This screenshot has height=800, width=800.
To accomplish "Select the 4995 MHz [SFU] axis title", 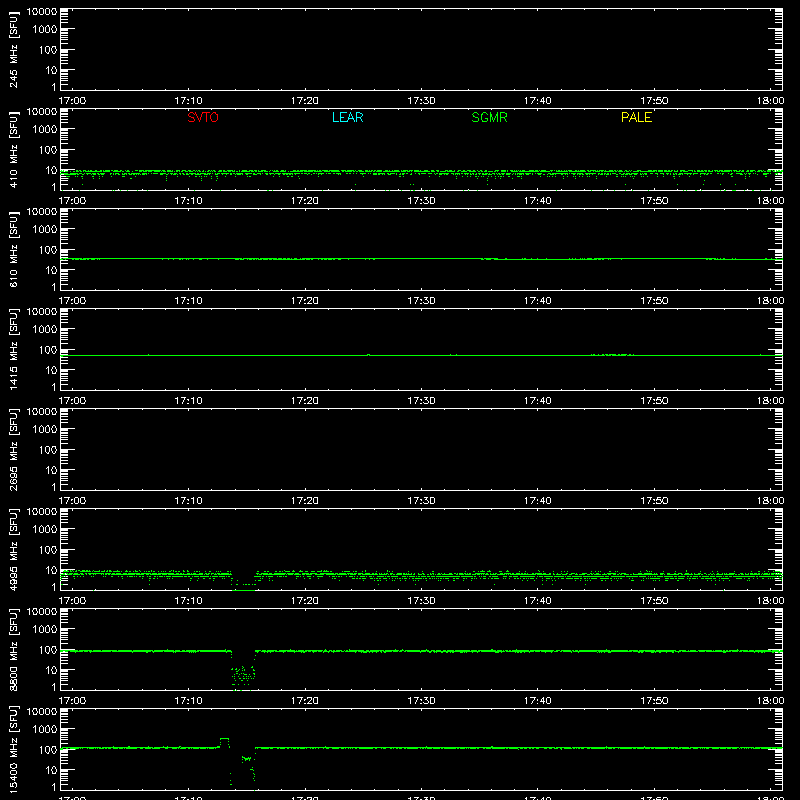I will click(x=13, y=549).
